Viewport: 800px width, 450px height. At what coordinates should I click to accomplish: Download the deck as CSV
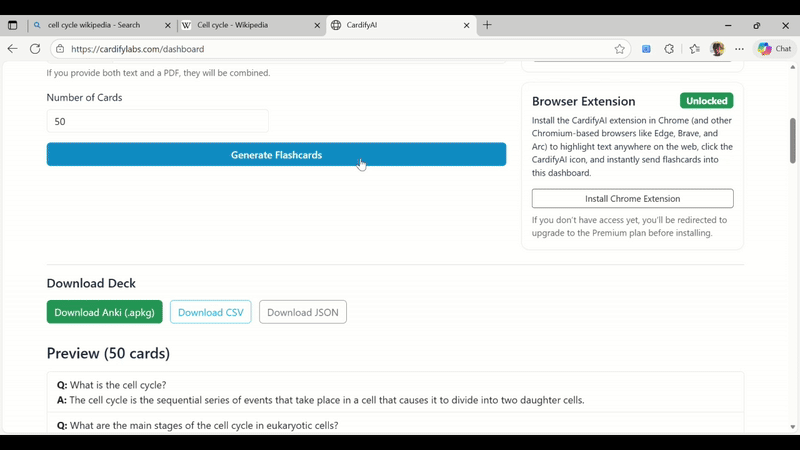point(210,312)
